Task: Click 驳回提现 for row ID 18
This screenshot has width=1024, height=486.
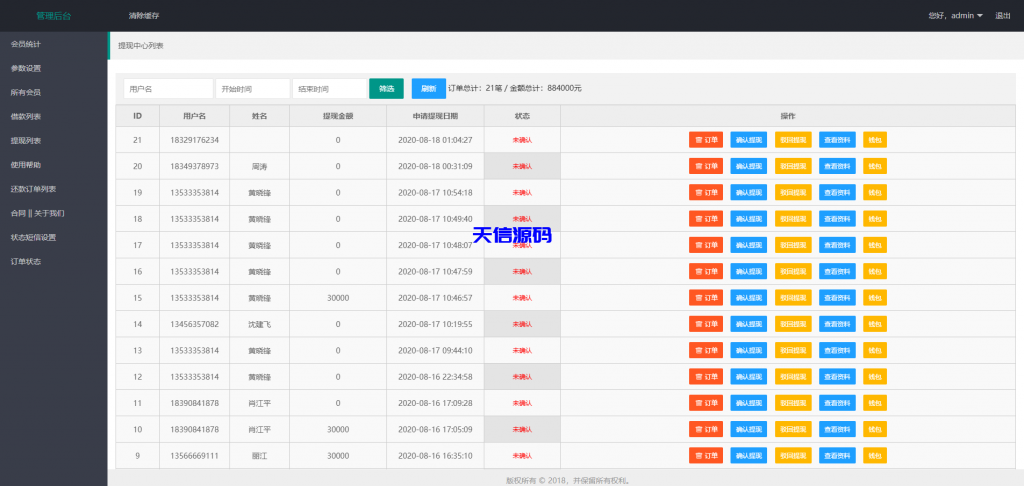Action: pyautogui.click(x=793, y=219)
